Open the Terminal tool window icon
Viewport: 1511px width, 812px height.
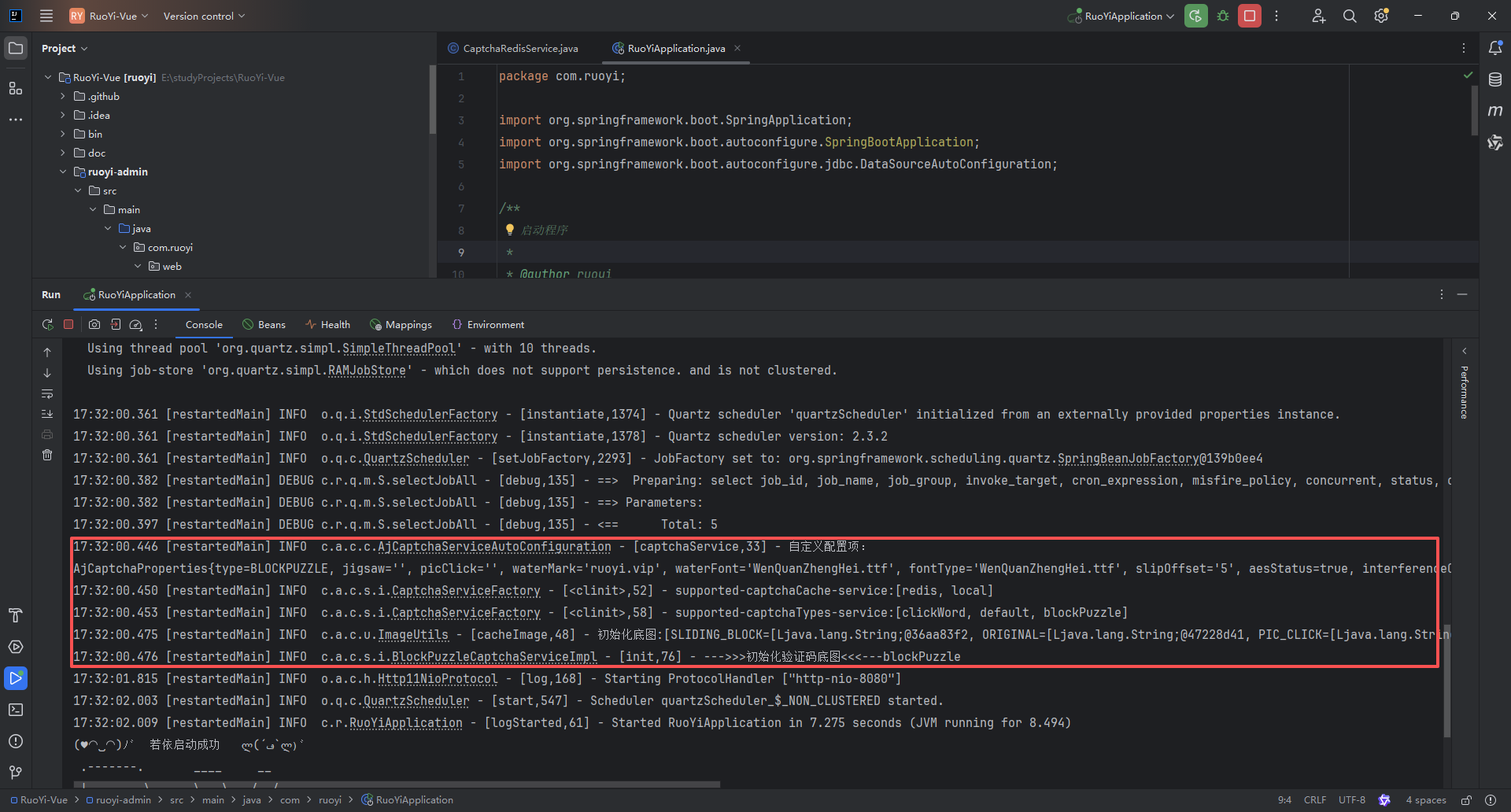tap(16, 710)
